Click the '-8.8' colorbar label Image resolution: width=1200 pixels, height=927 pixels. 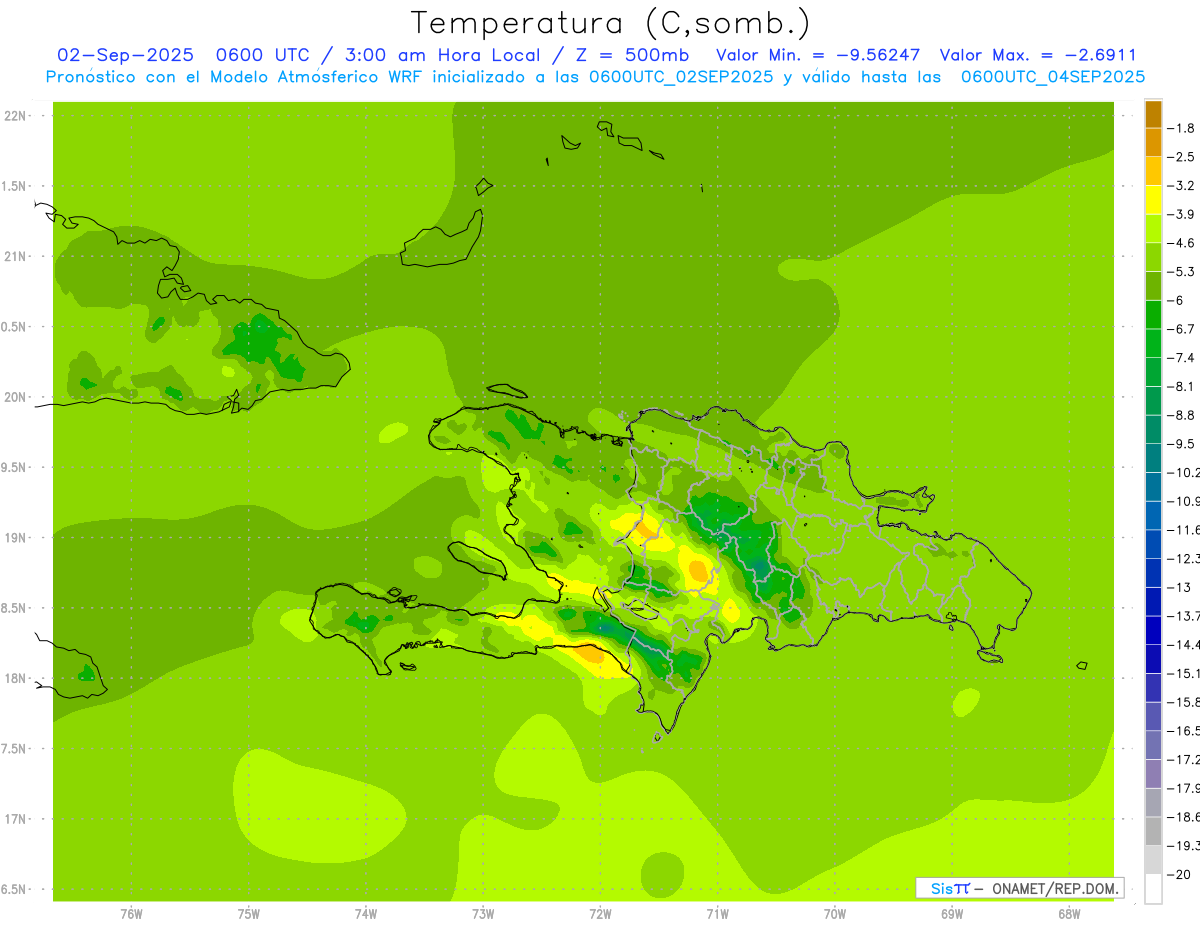point(1182,415)
